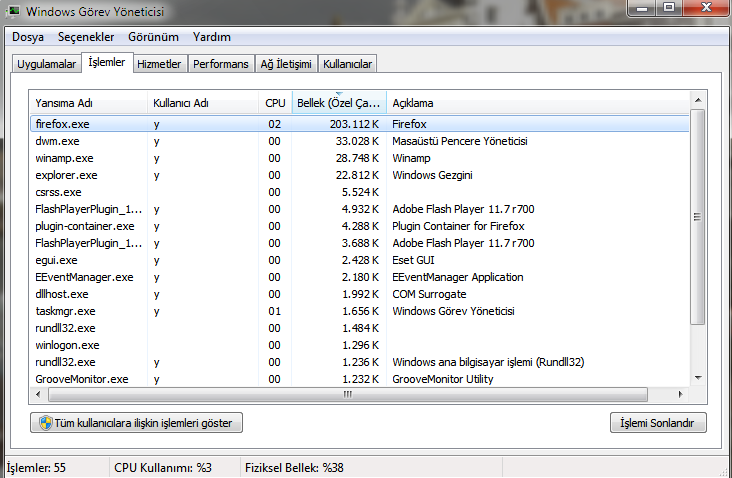Show the Kullanıcılar tab
732x478 pixels.
[x=348, y=64]
